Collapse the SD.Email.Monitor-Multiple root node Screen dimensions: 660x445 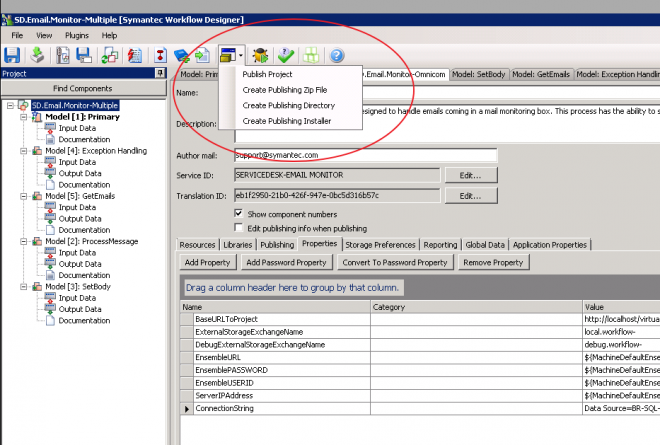click(x=10, y=105)
